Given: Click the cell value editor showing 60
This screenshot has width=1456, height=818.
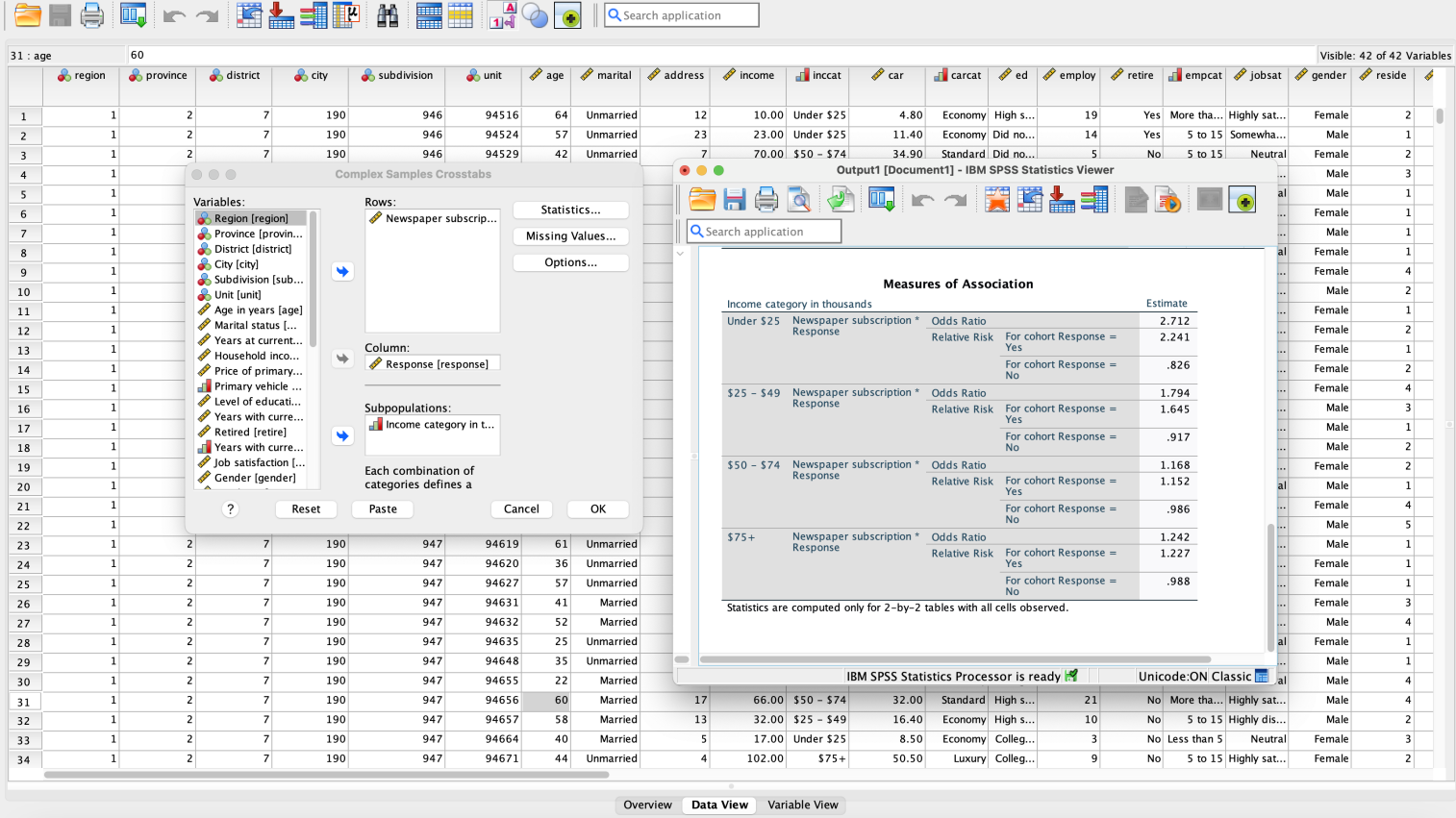Looking at the screenshot, I should [721, 55].
